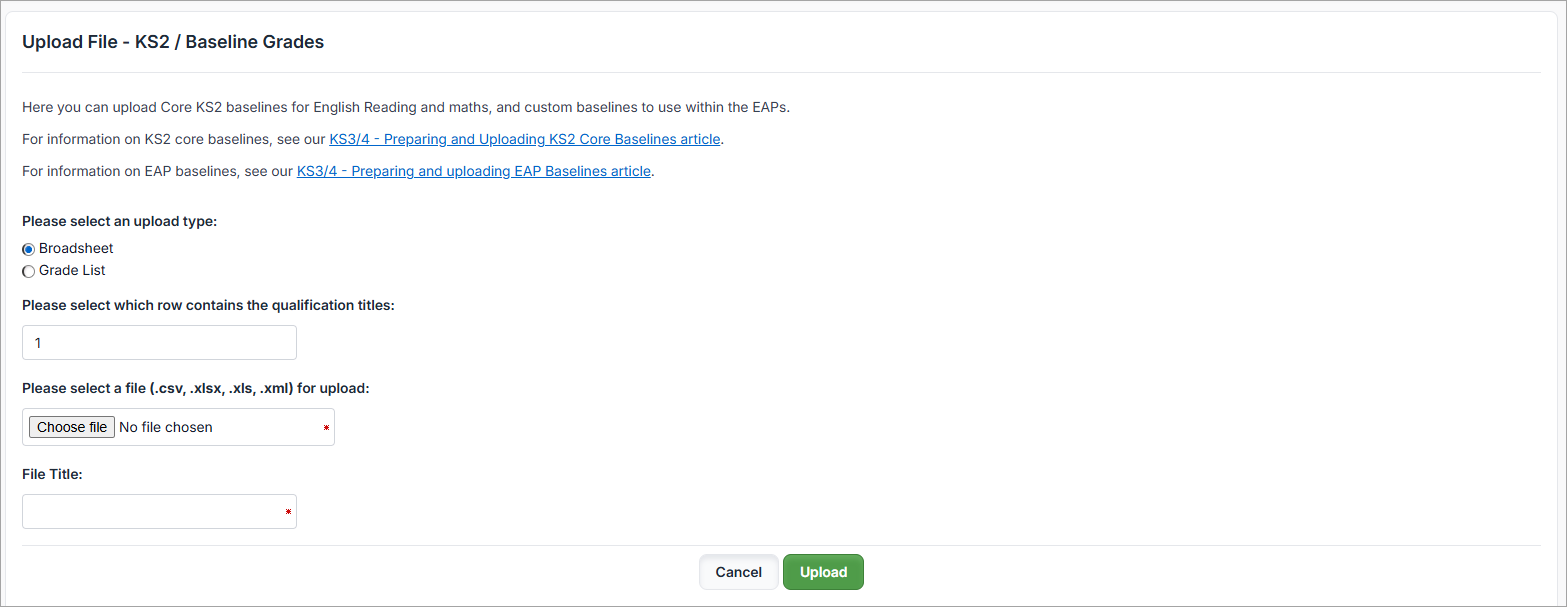Click into the File Title text box
Image resolution: width=1567 pixels, height=607 pixels.
(150, 512)
